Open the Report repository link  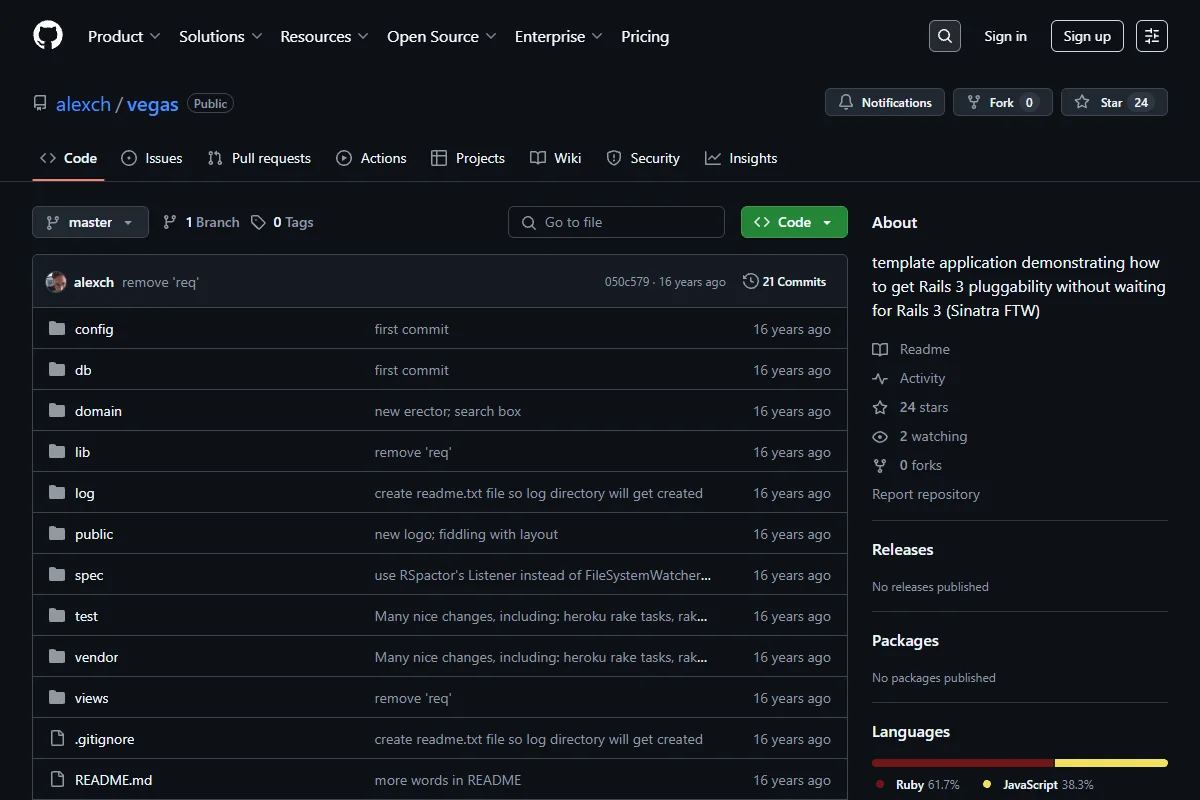pyautogui.click(x=926, y=494)
